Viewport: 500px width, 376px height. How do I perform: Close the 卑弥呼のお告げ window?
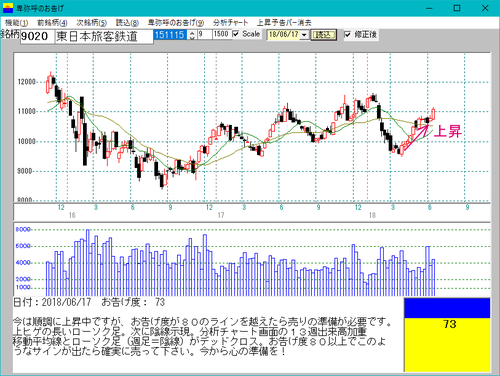485,8
